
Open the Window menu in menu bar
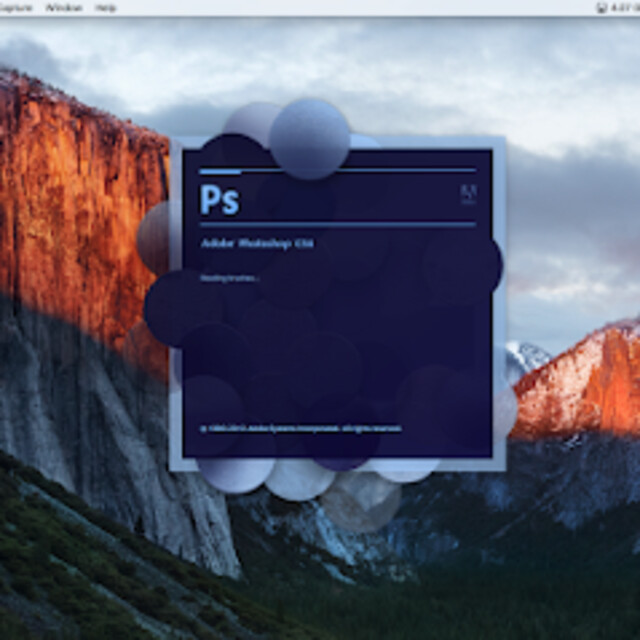tap(64, 7)
